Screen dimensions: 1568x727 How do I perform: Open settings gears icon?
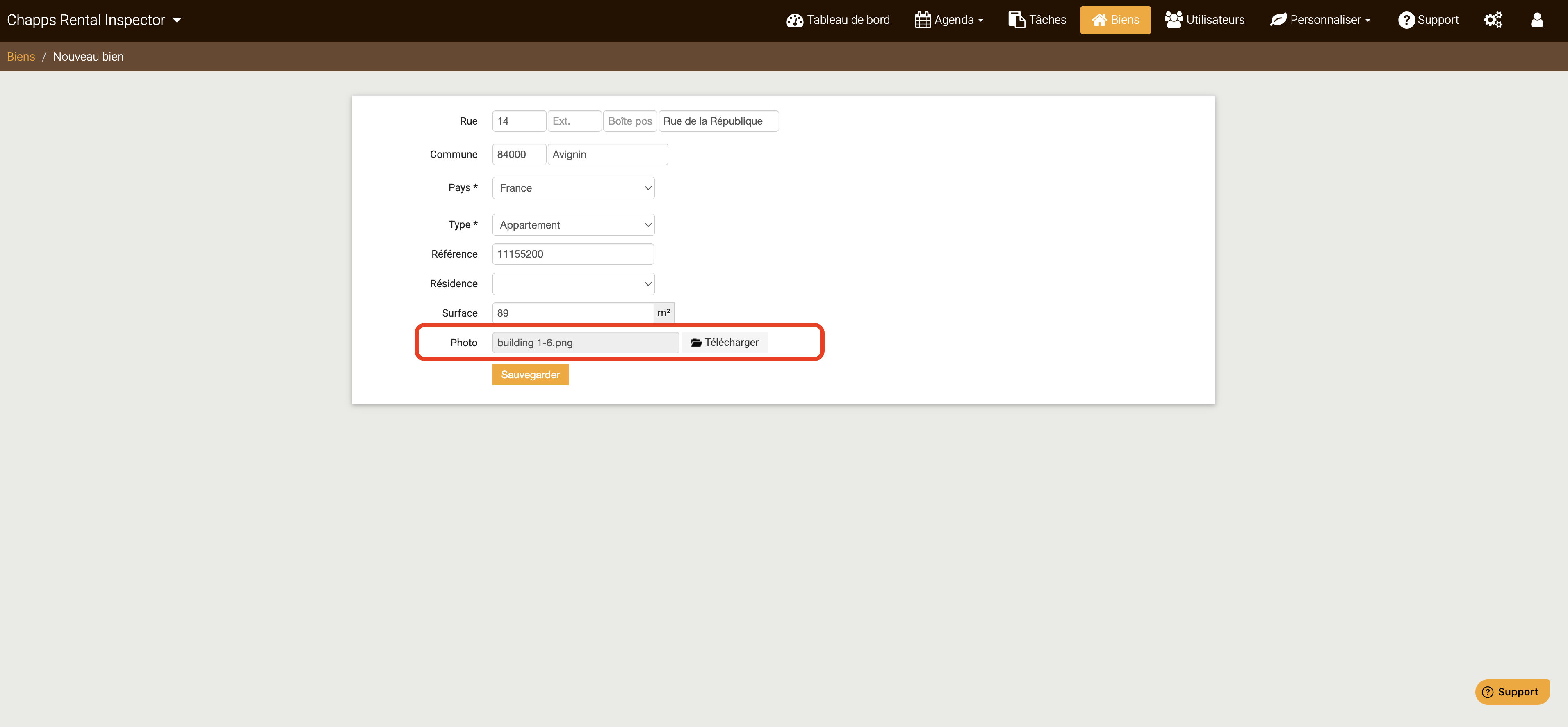pyautogui.click(x=1493, y=20)
